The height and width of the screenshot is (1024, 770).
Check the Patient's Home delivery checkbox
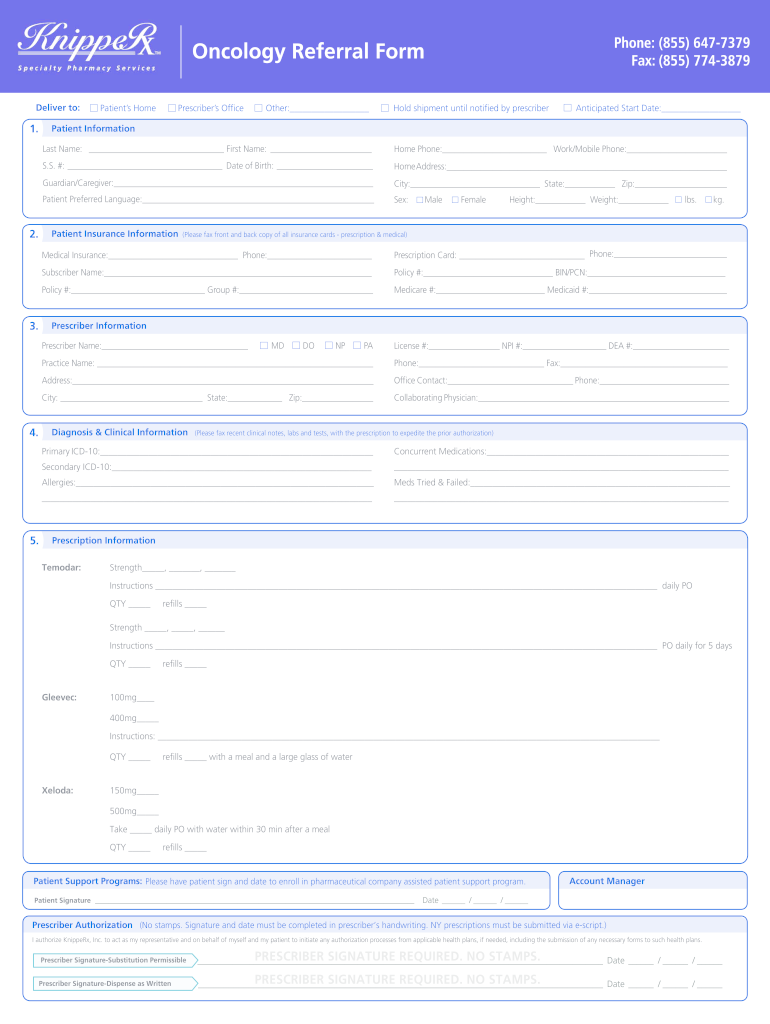pos(93,108)
